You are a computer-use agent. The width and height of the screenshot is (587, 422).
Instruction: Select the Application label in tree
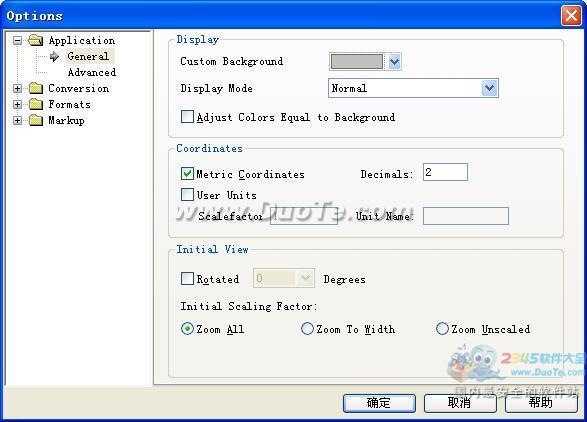(x=82, y=40)
